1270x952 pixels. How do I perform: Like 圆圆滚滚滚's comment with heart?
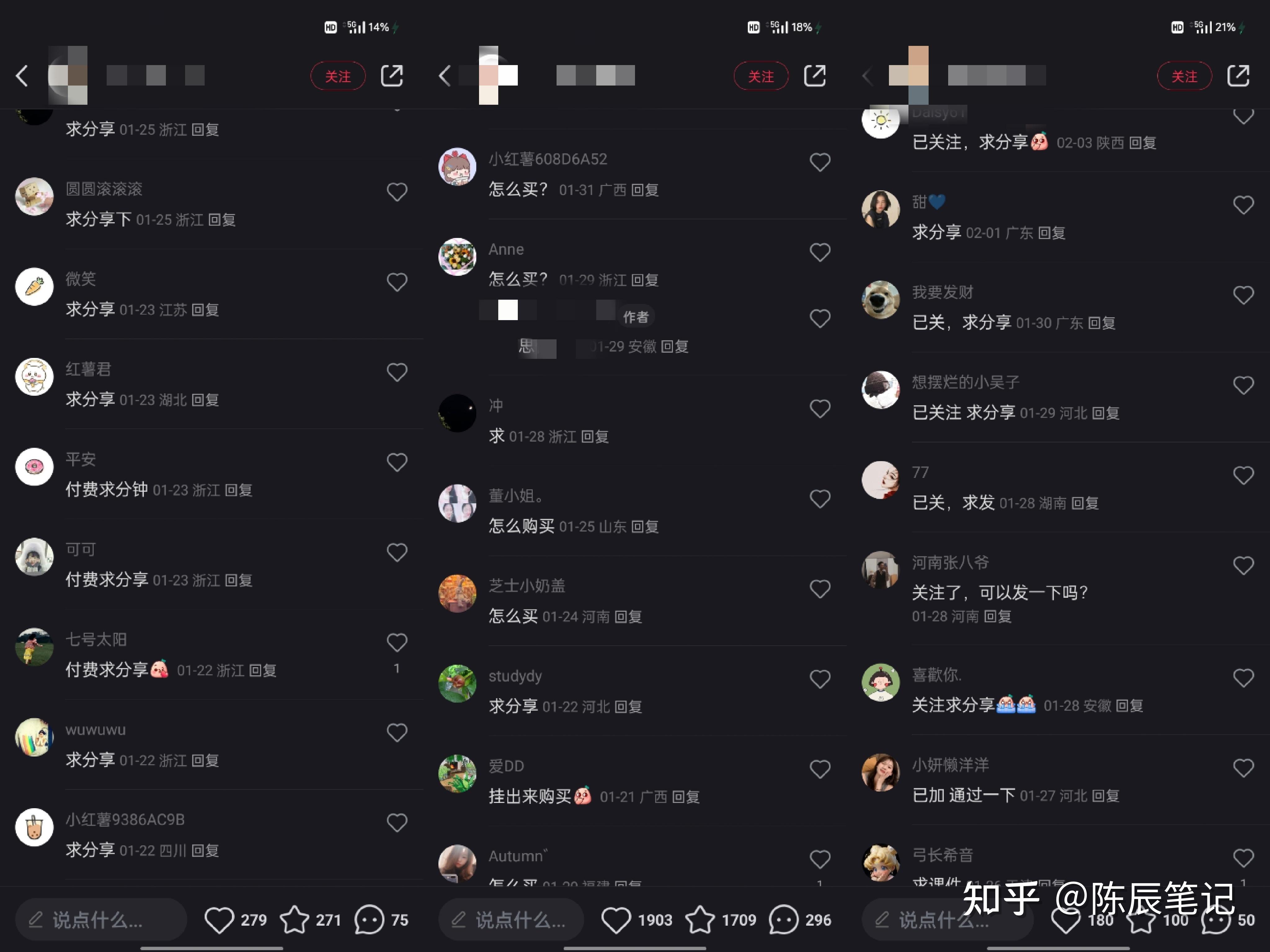tap(397, 192)
